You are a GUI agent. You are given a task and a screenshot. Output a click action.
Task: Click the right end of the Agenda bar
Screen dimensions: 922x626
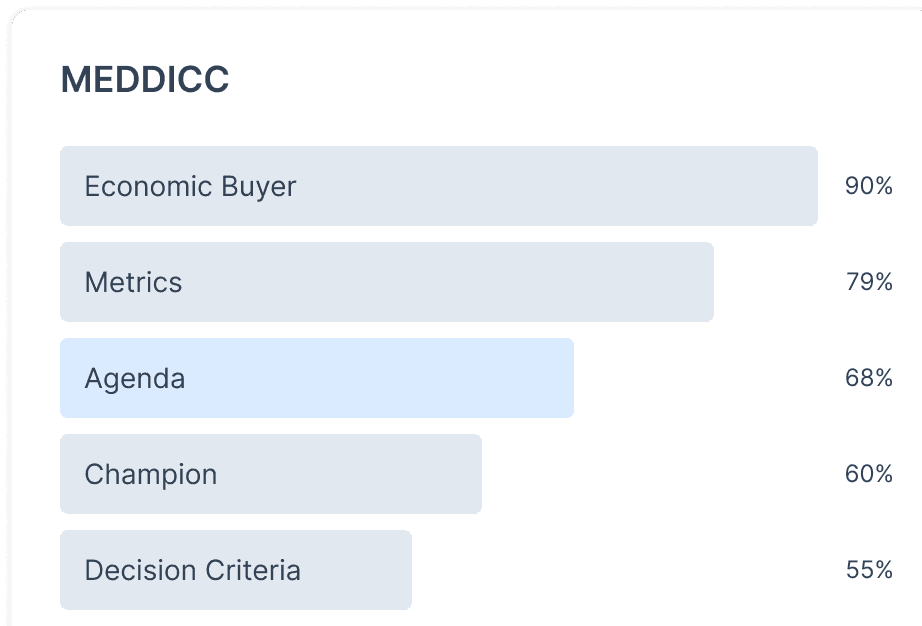pos(562,378)
